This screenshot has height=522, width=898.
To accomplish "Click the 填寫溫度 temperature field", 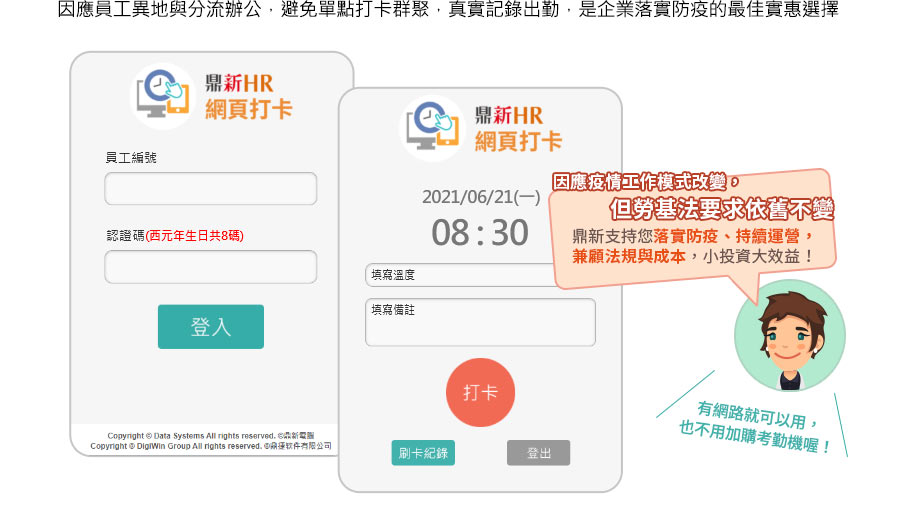I will tap(460, 275).
